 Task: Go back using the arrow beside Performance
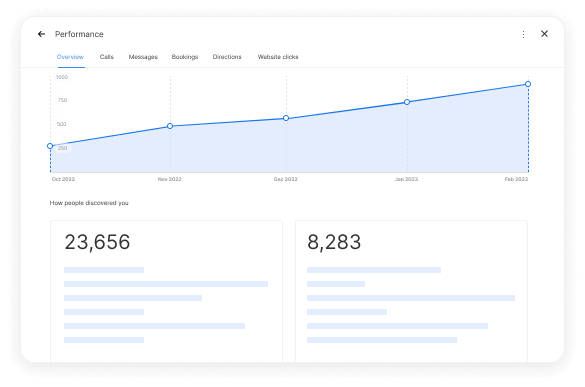tap(41, 34)
